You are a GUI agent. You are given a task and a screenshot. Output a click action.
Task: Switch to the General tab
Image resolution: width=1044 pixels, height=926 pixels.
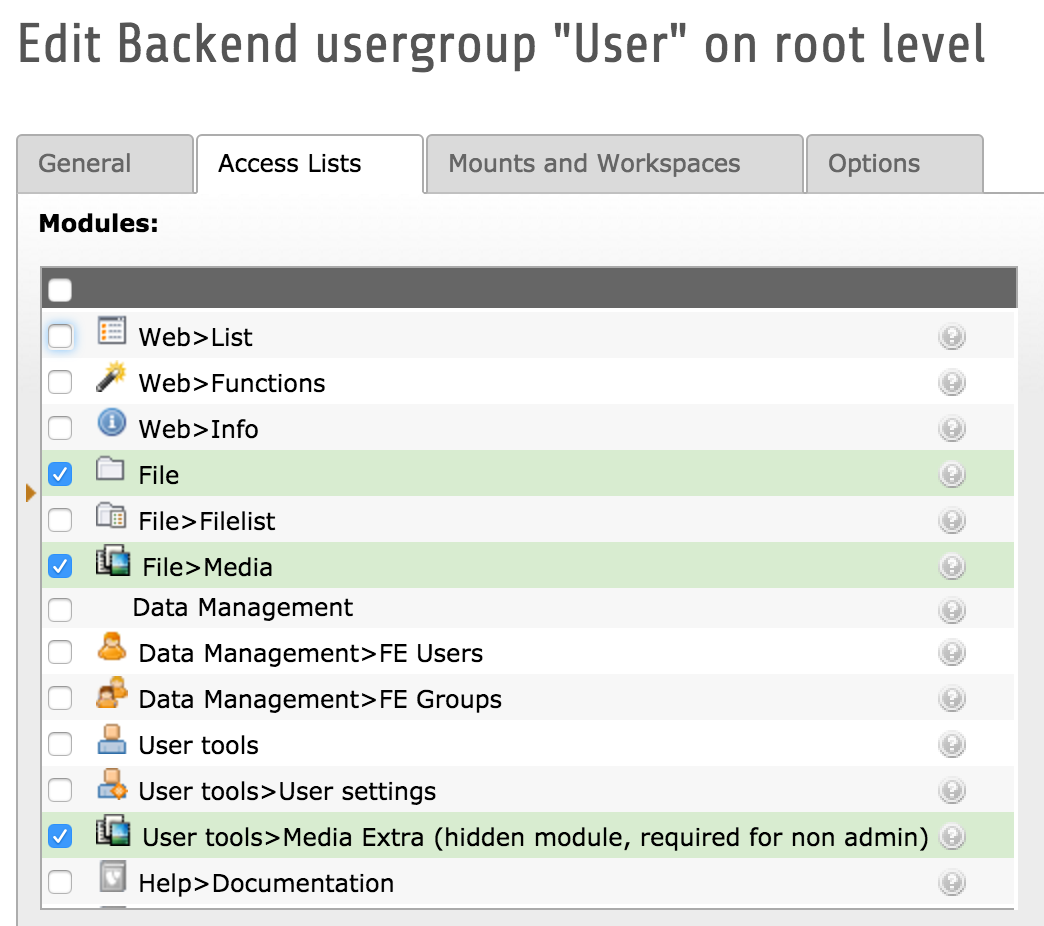coord(85,164)
